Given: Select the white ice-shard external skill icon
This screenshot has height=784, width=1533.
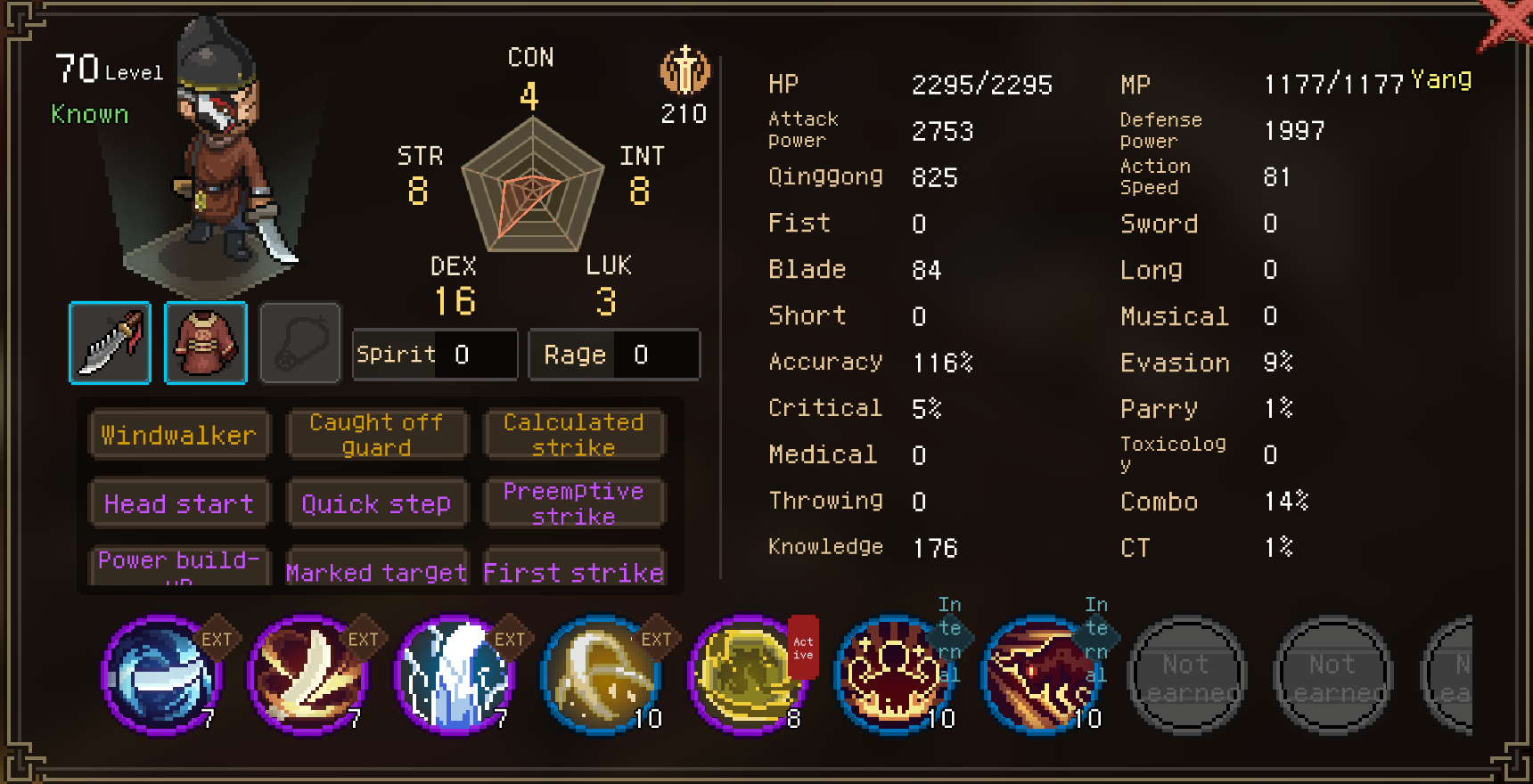Looking at the screenshot, I should (x=455, y=674).
